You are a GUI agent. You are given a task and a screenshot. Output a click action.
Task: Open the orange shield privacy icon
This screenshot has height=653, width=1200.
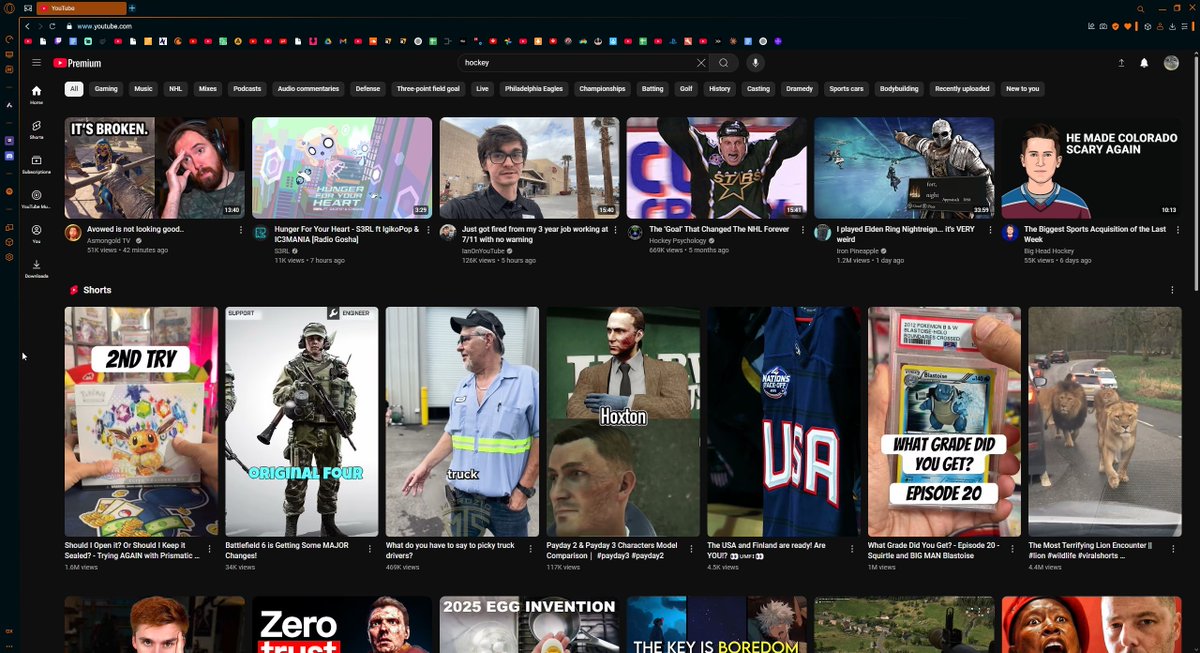click(1117, 26)
